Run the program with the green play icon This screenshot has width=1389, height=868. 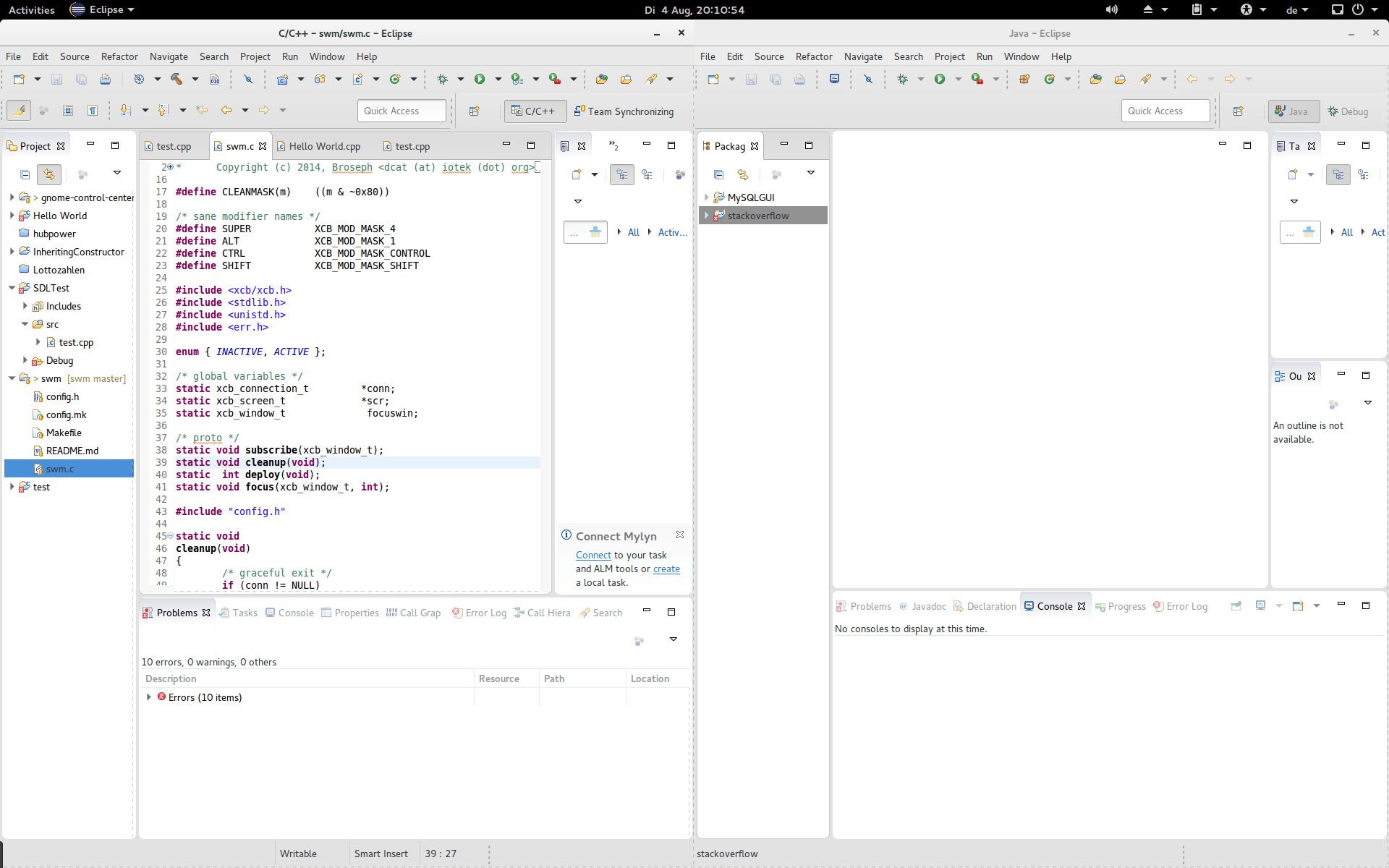click(480, 79)
